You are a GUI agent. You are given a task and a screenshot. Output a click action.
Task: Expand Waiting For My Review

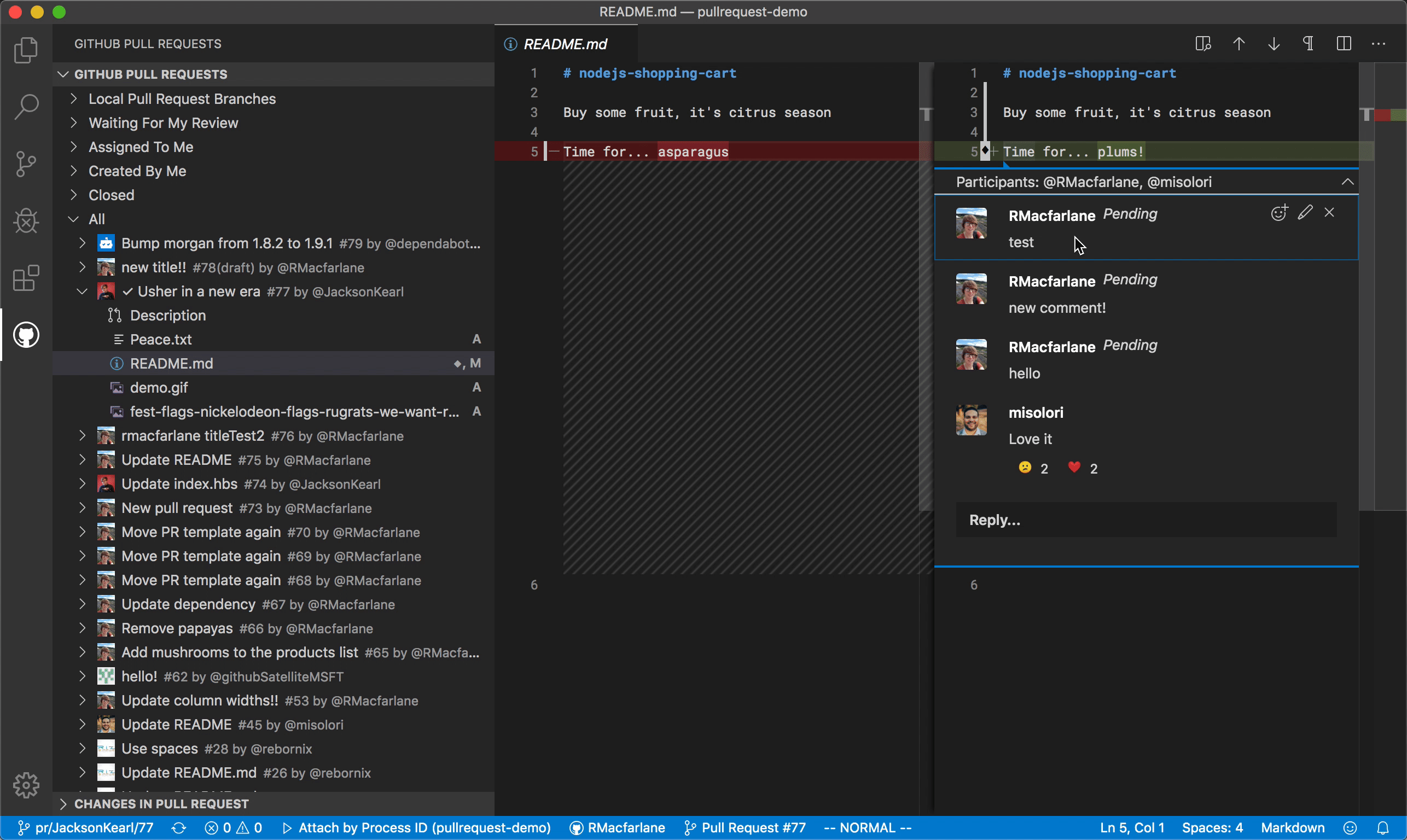click(x=274, y=123)
